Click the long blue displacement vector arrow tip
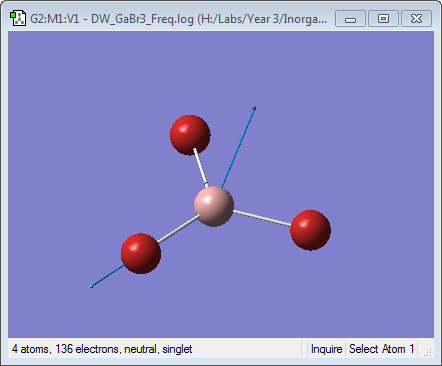This screenshot has width=442, height=366. click(x=255, y=108)
